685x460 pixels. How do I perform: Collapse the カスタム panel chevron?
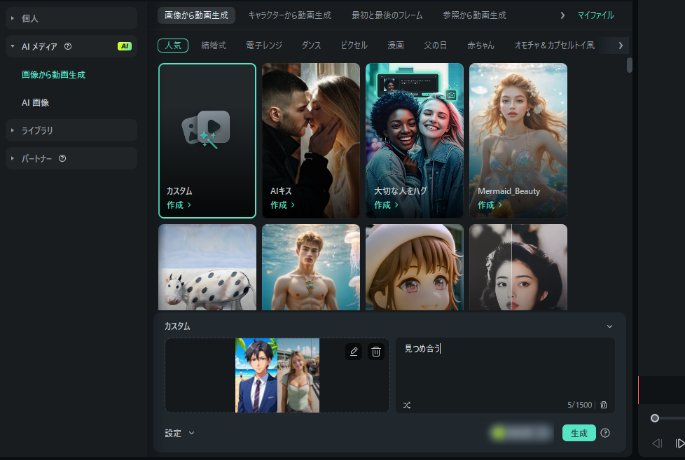coord(609,326)
